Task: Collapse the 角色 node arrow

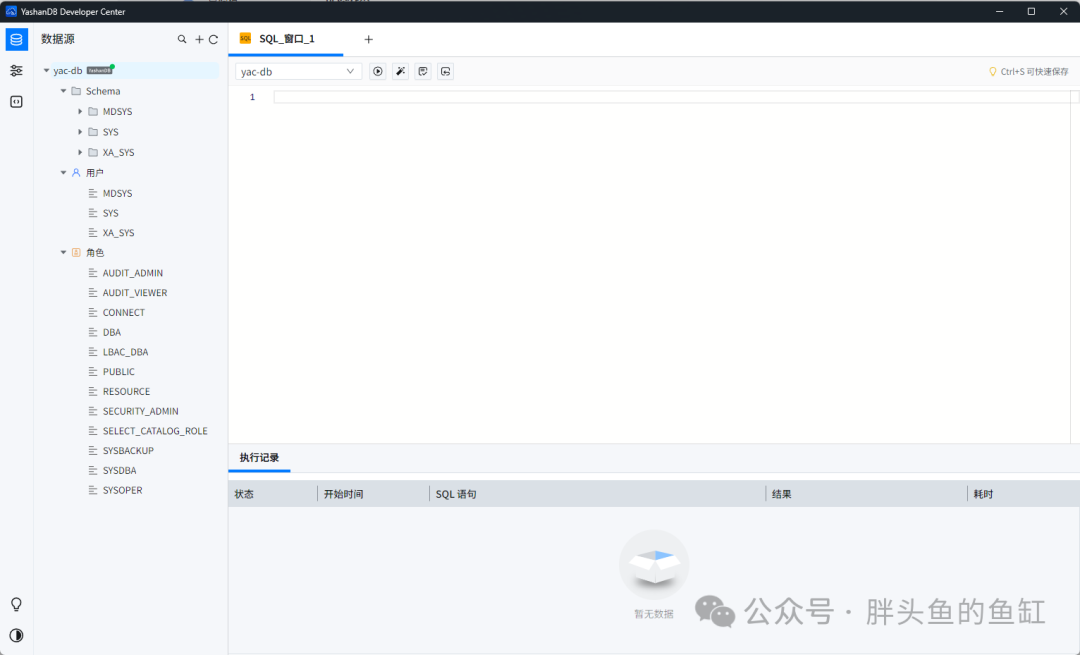Action: 63,253
